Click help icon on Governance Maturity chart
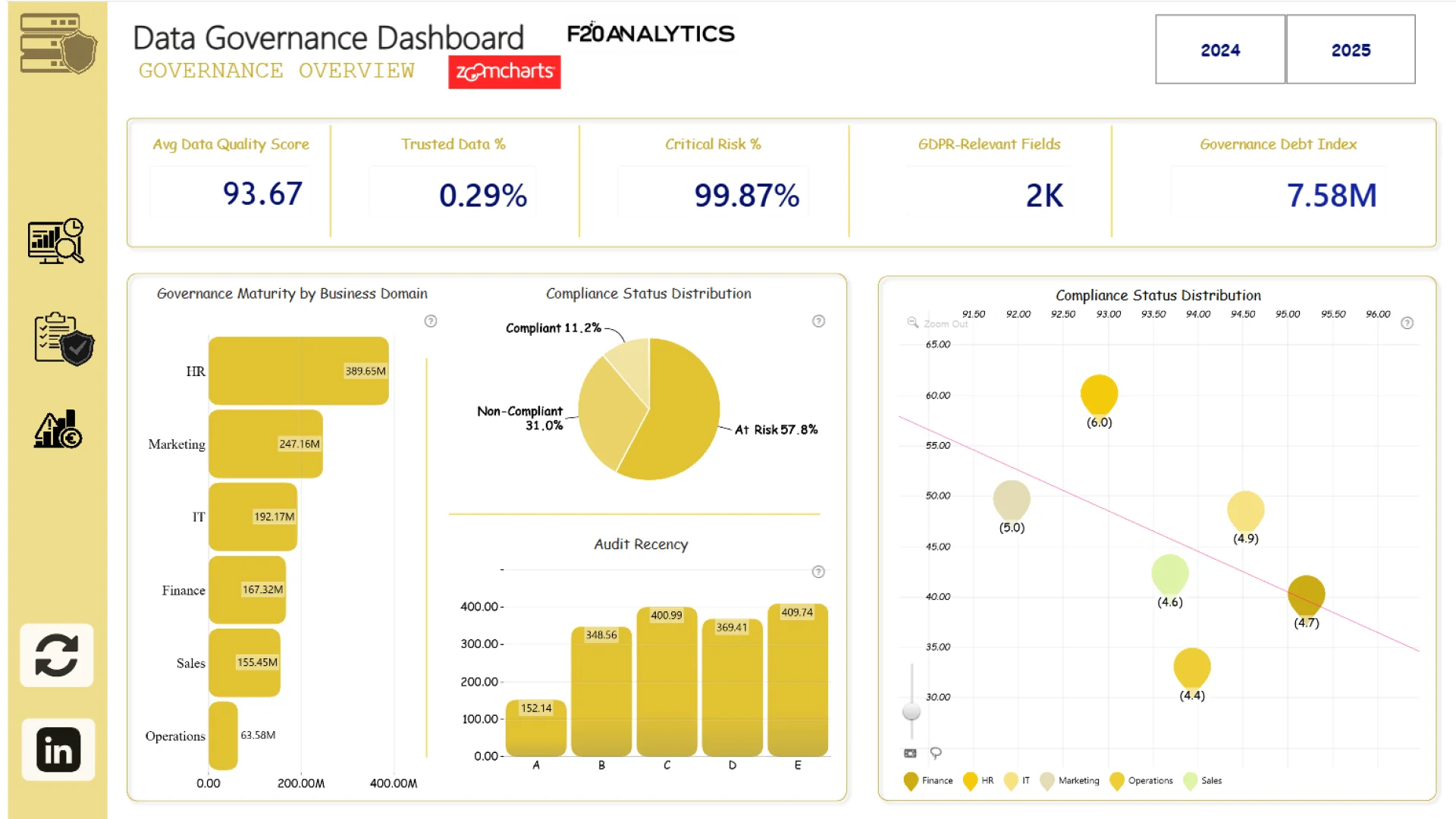This screenshot has height=819, width=1456. click(431, 322)
